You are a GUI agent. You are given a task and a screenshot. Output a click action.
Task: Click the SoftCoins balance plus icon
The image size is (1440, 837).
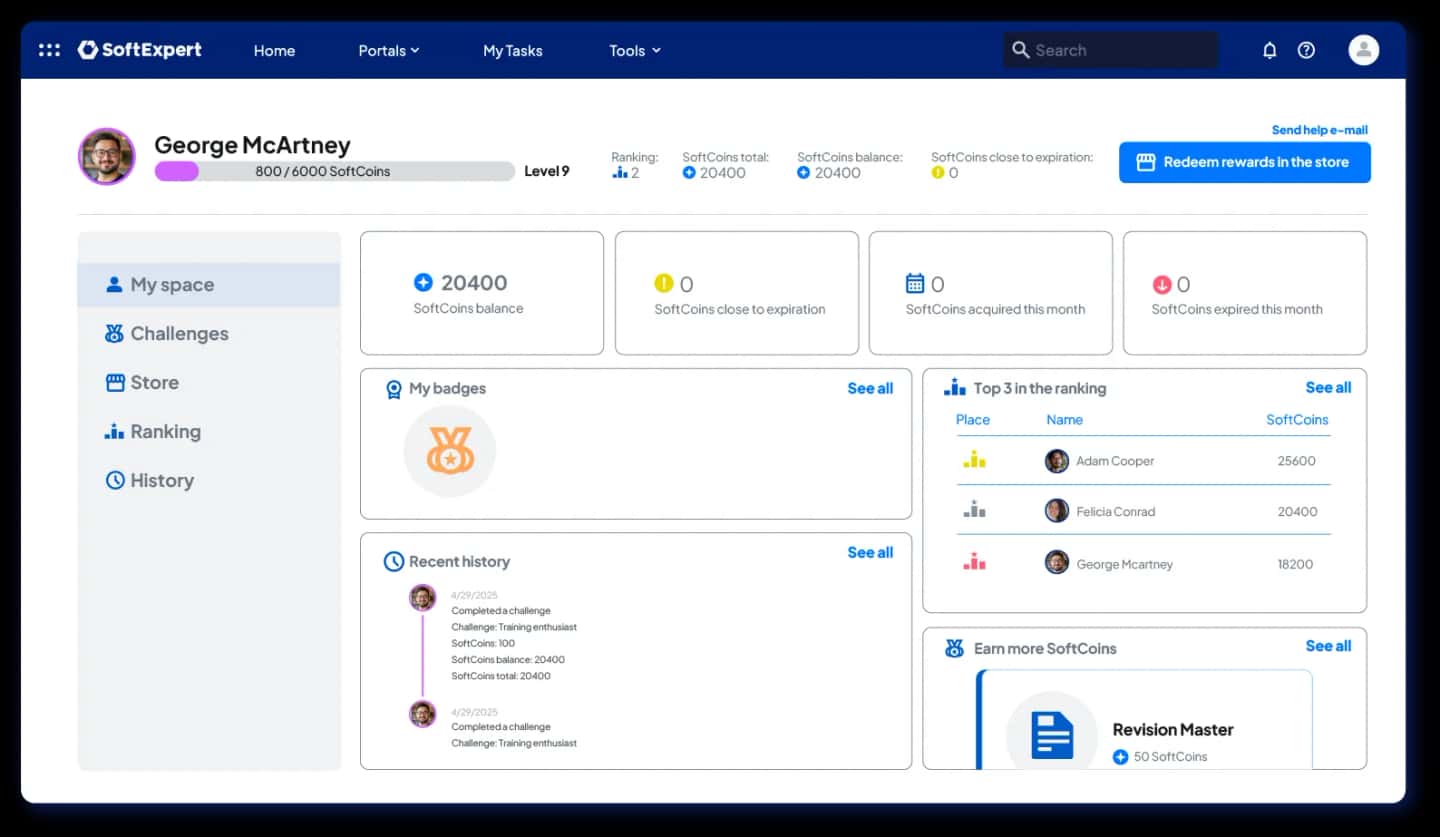pyautogui.click(x=423, y=283)
